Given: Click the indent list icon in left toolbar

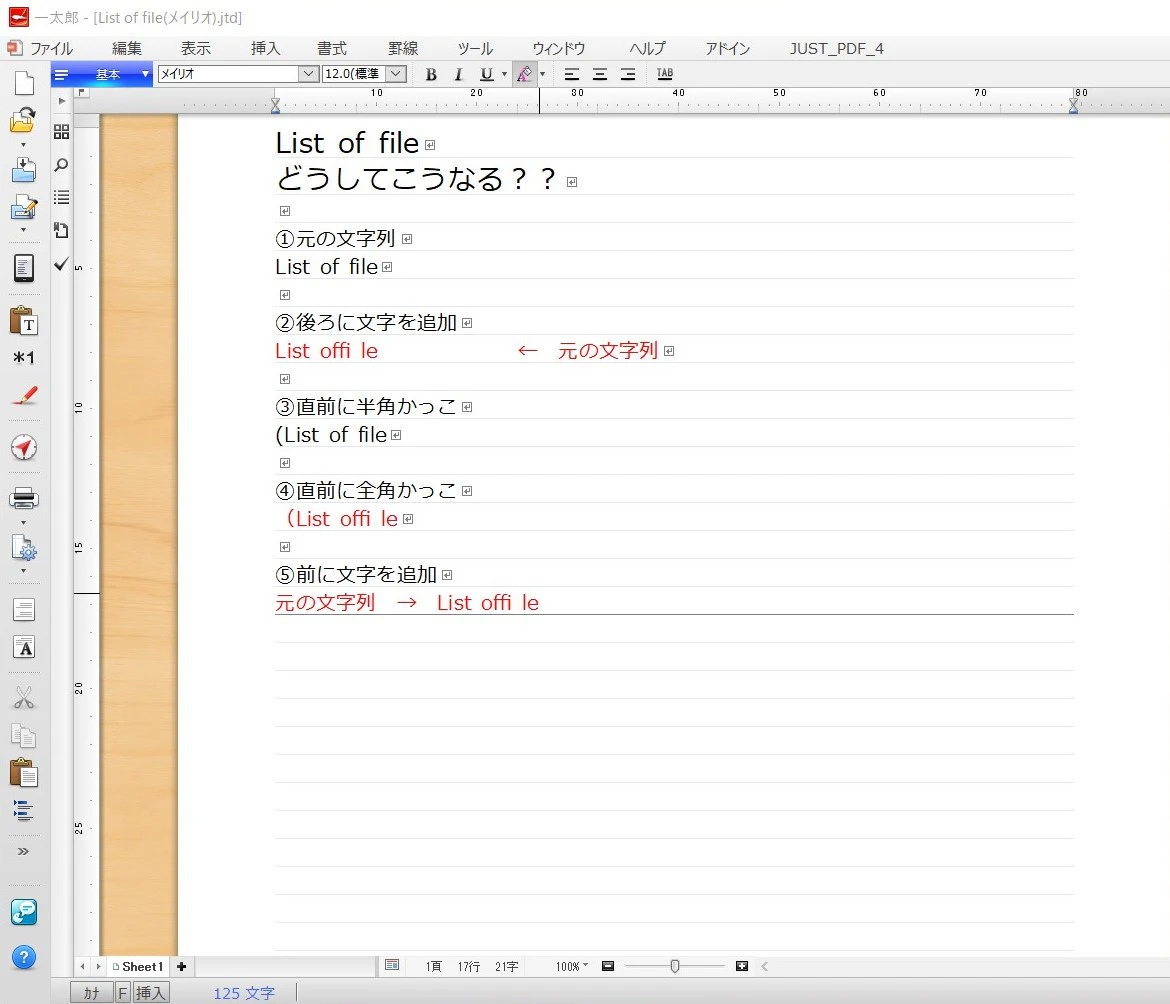Looking at the screenshot, I should tap(24, 810).
